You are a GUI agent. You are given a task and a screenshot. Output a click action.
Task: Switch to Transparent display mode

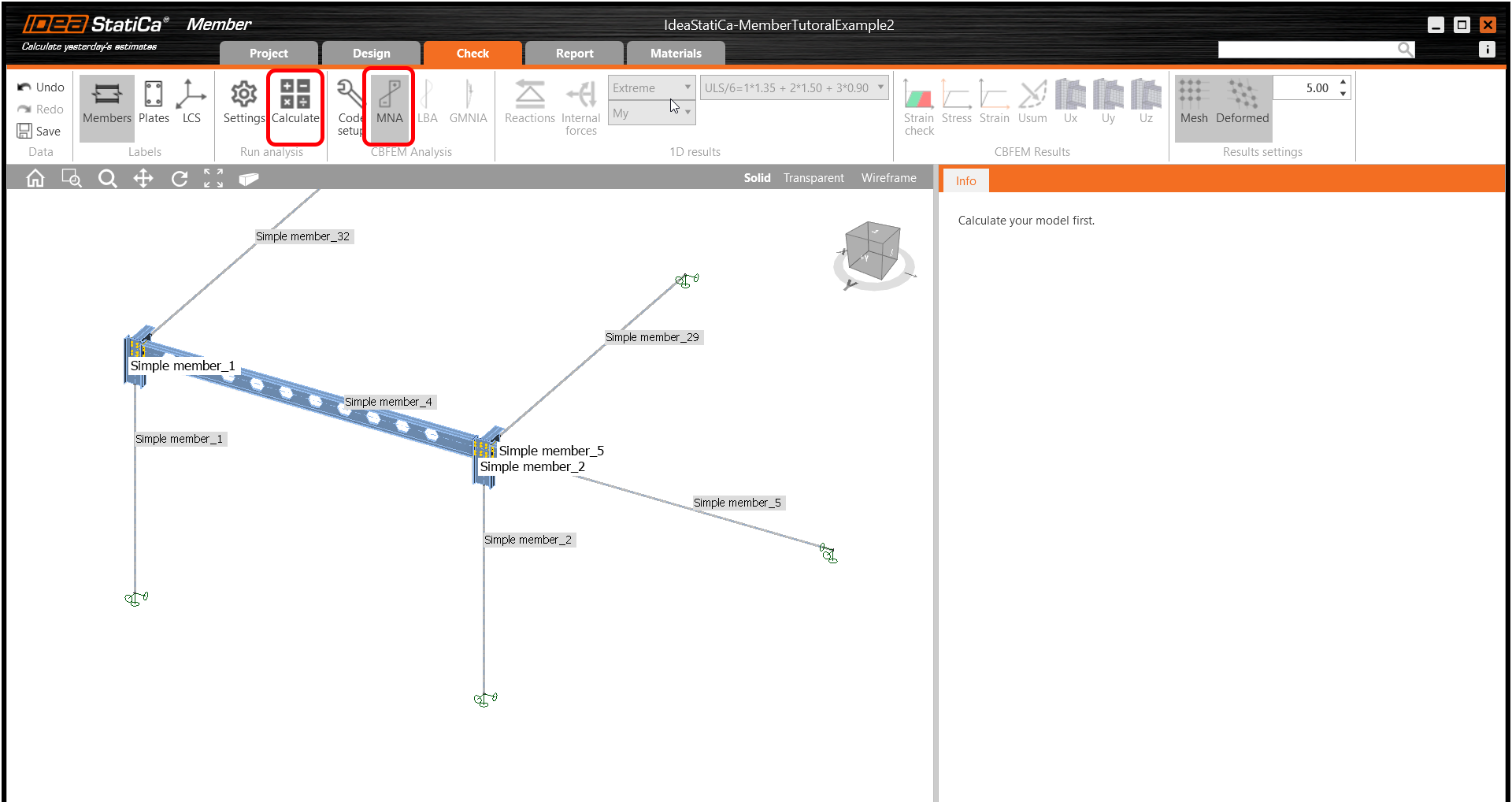pos(813,178)
